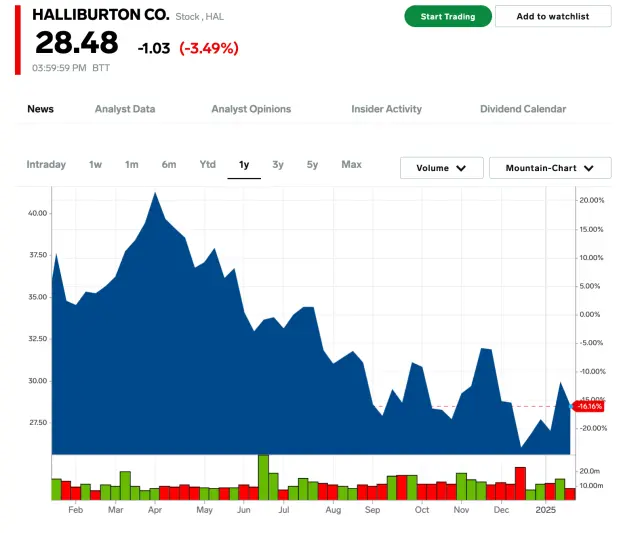
Task: Expand the Volume indicator dropdown
Action: coord(441,168)
